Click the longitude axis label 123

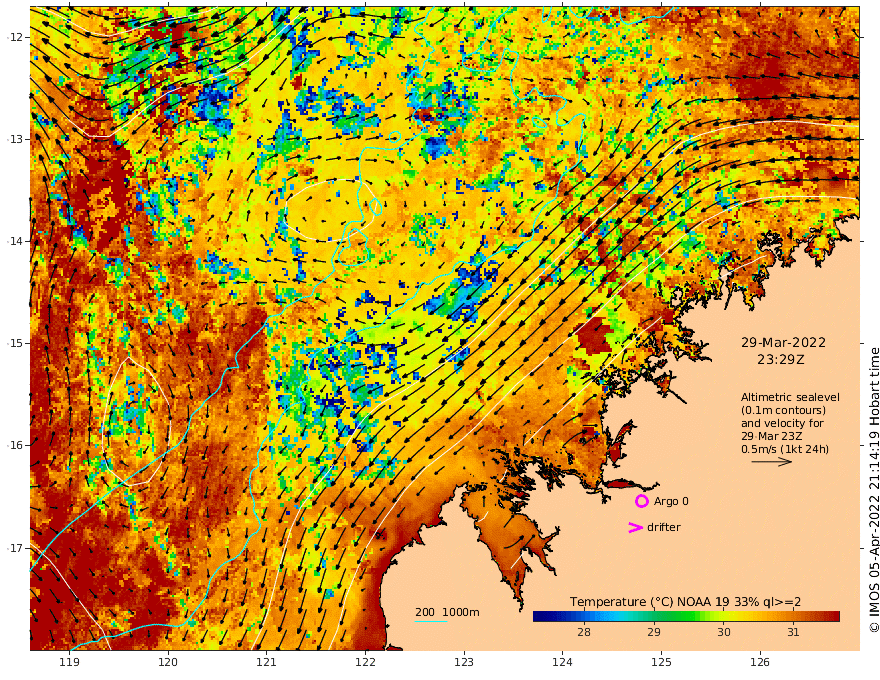coord(464,662)
